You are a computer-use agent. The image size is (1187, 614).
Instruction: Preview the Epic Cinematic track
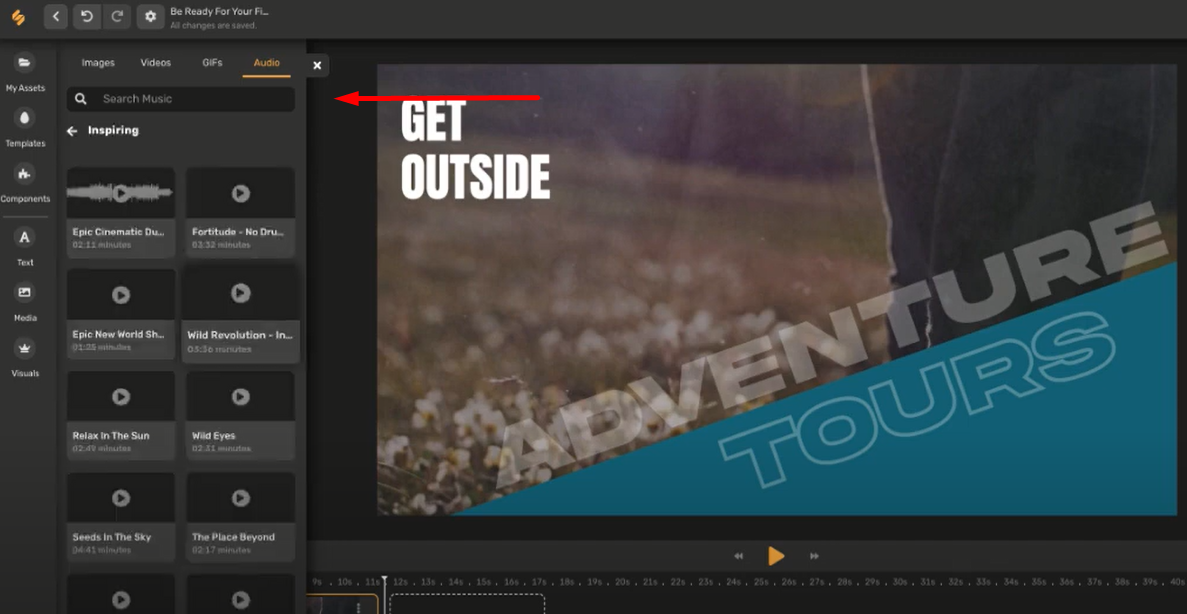tap(121, 193)
